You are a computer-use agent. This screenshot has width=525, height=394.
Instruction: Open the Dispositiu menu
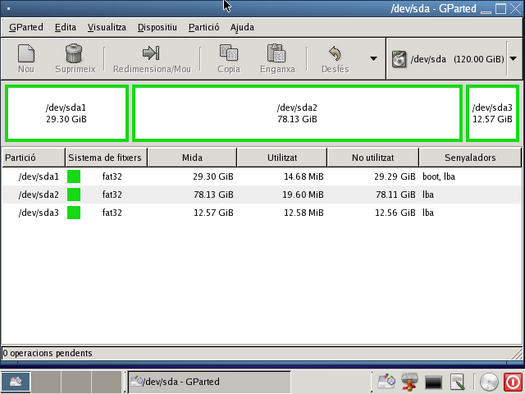(x=157, y=27)
